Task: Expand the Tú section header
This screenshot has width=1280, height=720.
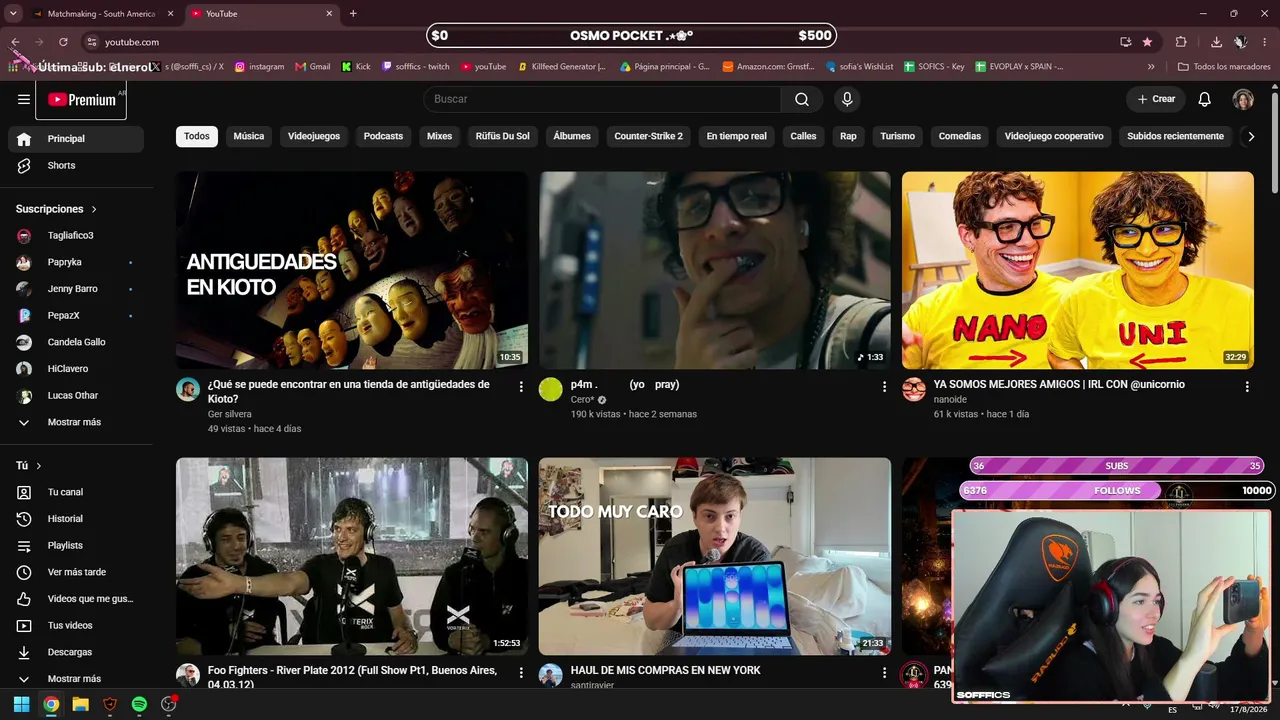Action: click(x=29, y=466)
